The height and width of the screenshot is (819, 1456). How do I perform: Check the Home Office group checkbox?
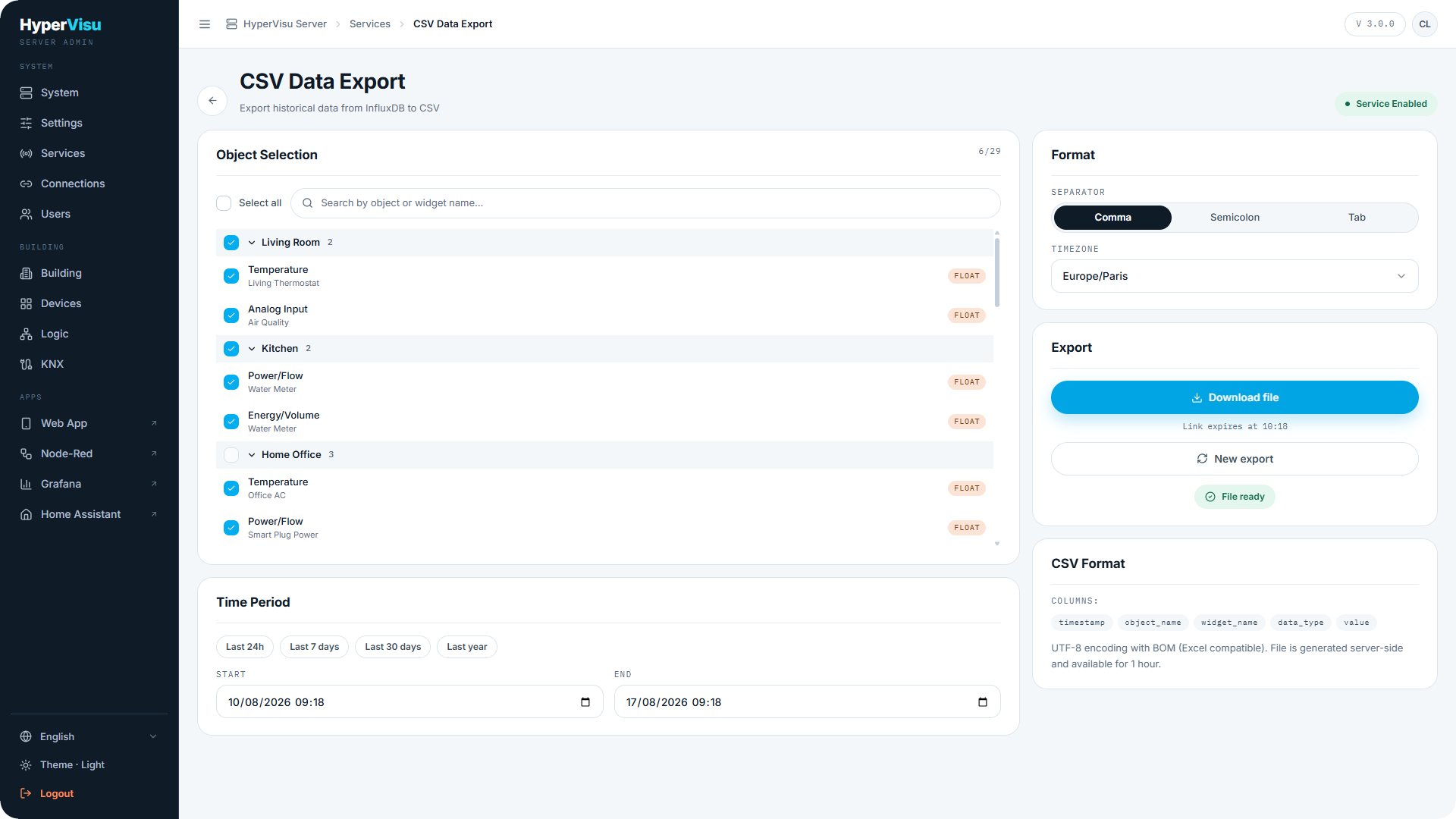(x=231, y=455)
